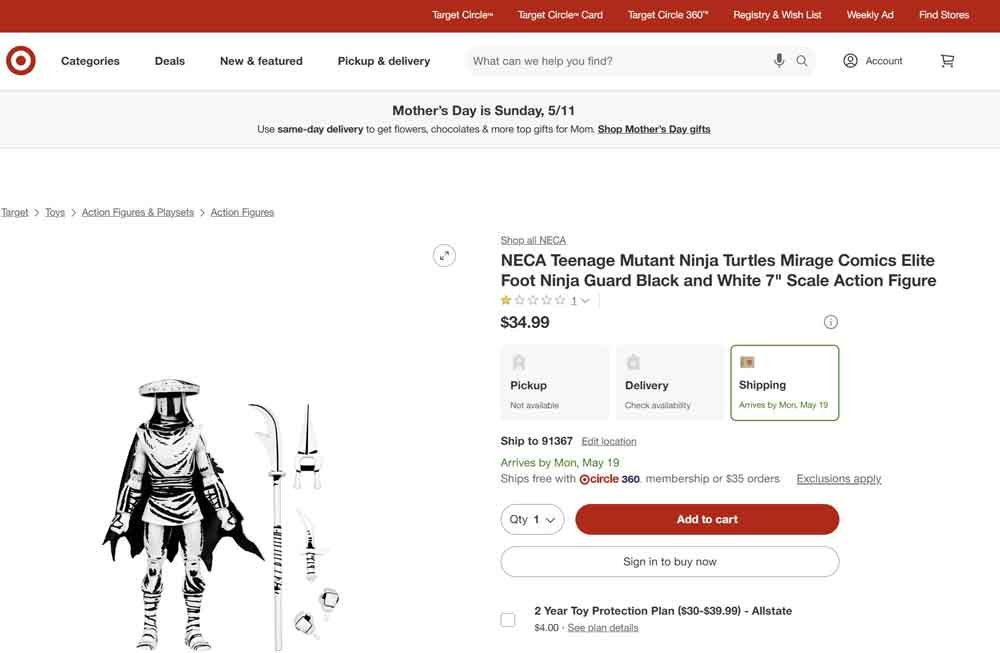The image size is (1000, 653).
Task: Open the Categories dropdown
Action: 89,60
